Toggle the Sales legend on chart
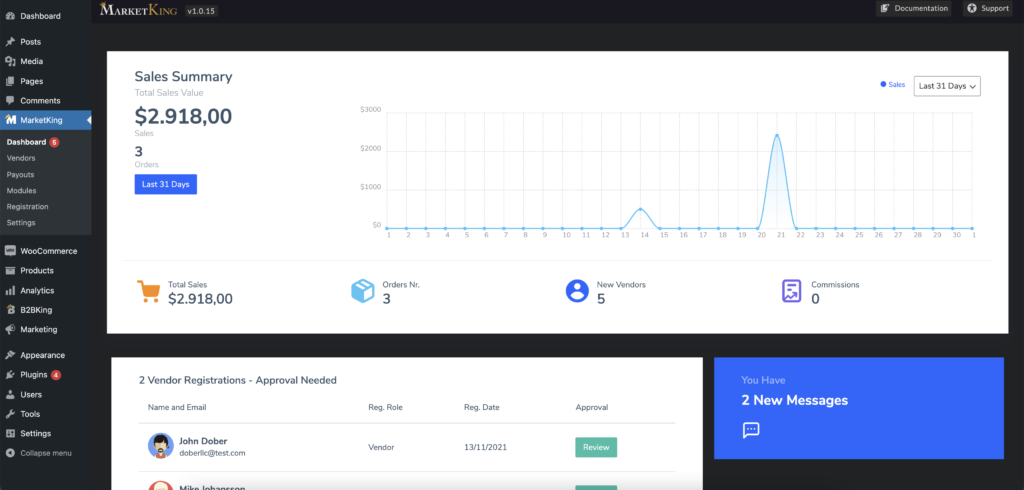 893,85
